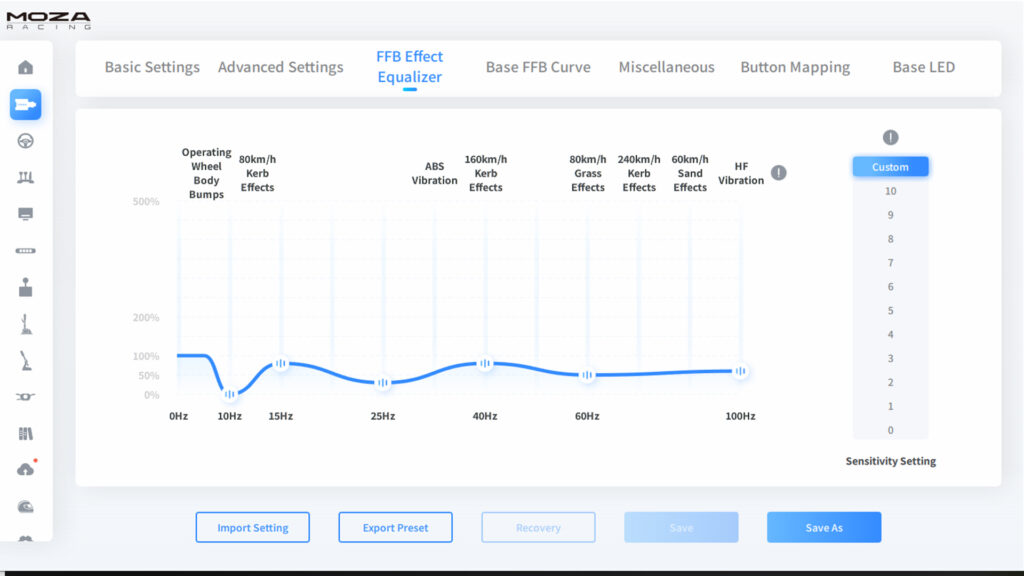Select the wheel base icon in the sidebar
The image size is (1024, 576).
[x=26, y=105]
